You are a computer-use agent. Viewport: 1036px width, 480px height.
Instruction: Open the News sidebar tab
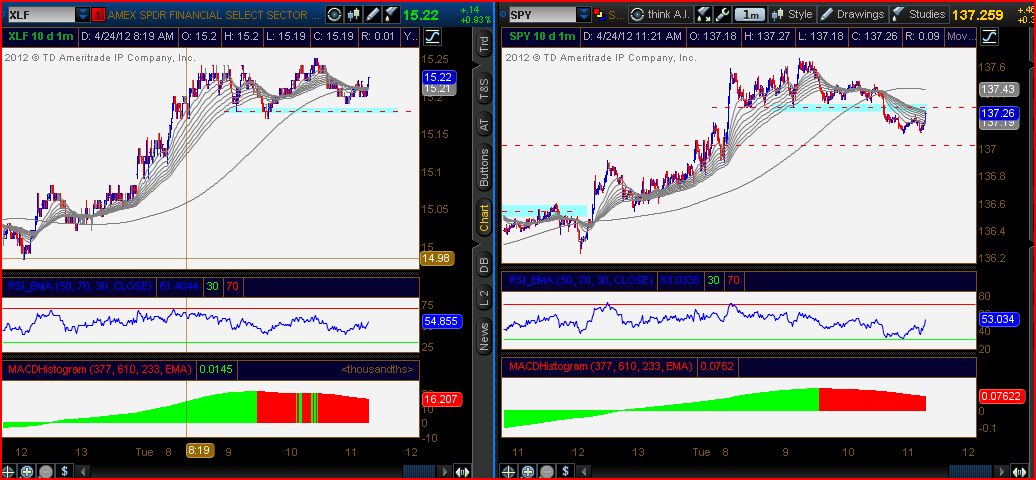pos(484,335)
